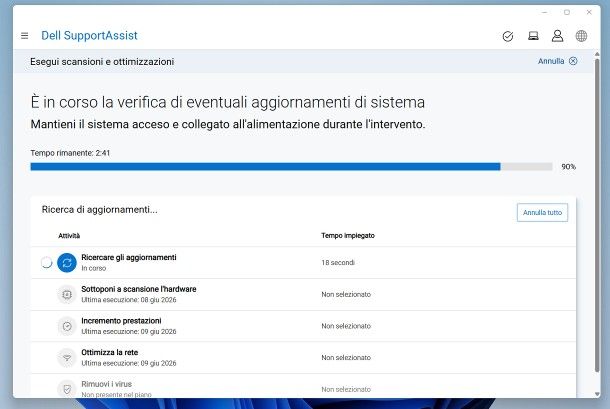The height and width of the screenshot is (409, 610).
Task: Click the 'Ricerca di aggiornamenti...' heading
Action: [x=100, y=209]
